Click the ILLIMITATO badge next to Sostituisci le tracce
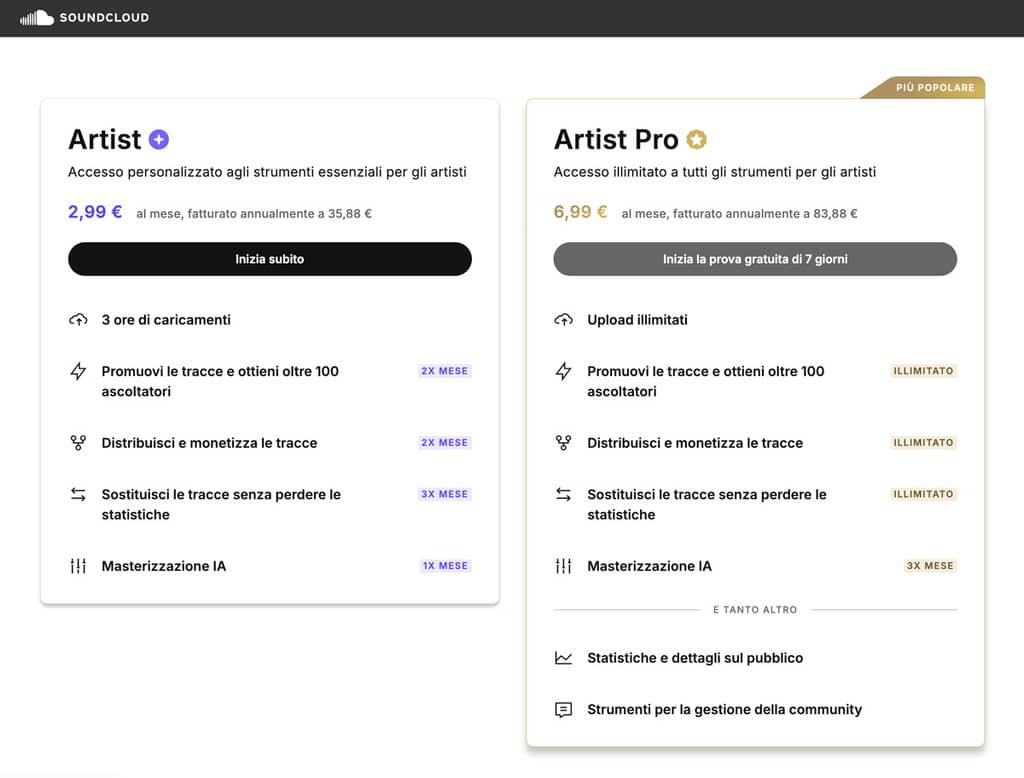 point(923,494)
